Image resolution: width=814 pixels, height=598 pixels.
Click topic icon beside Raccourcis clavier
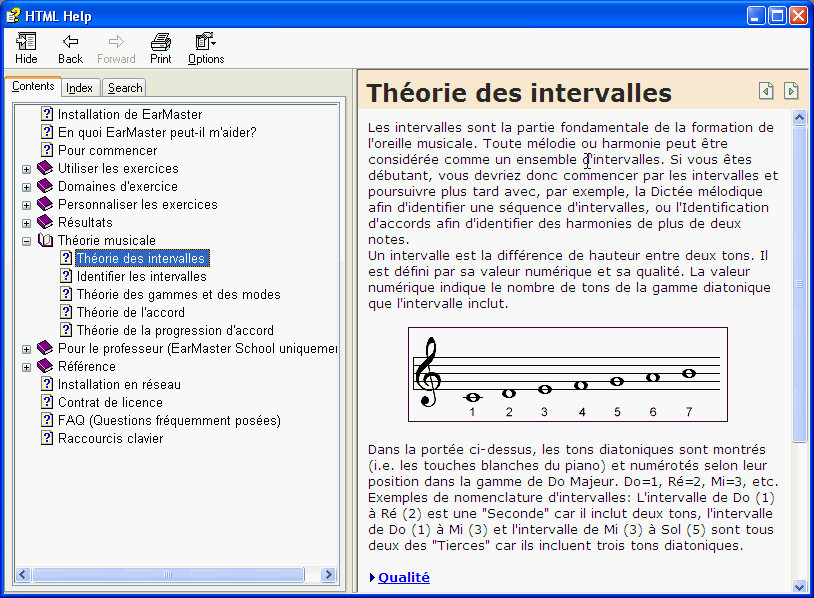(x=47, y=438)
